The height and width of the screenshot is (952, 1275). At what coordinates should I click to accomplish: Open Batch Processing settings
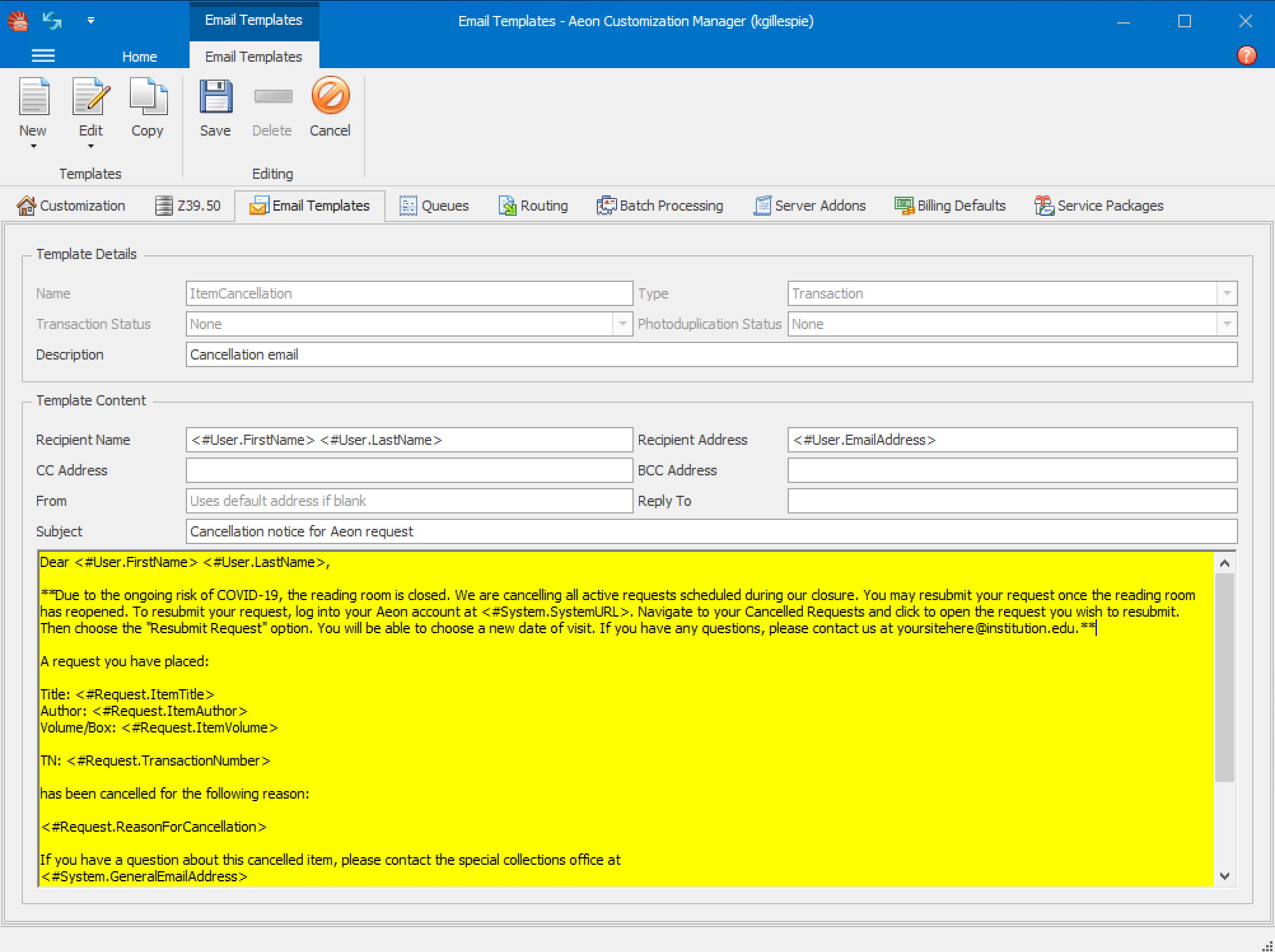click(660, 205)
